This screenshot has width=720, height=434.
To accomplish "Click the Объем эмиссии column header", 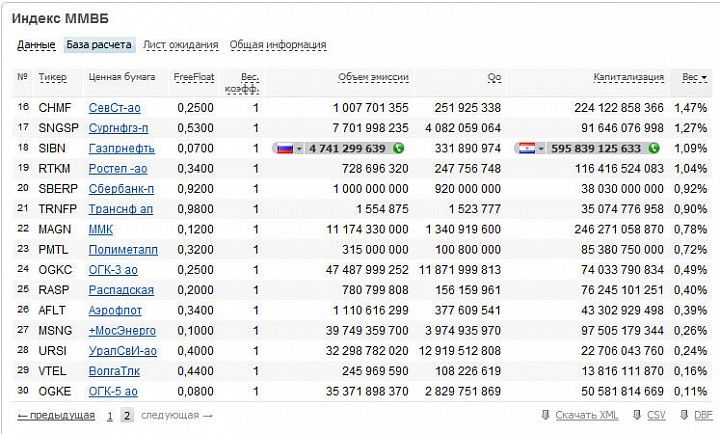I will coord(373,77).
